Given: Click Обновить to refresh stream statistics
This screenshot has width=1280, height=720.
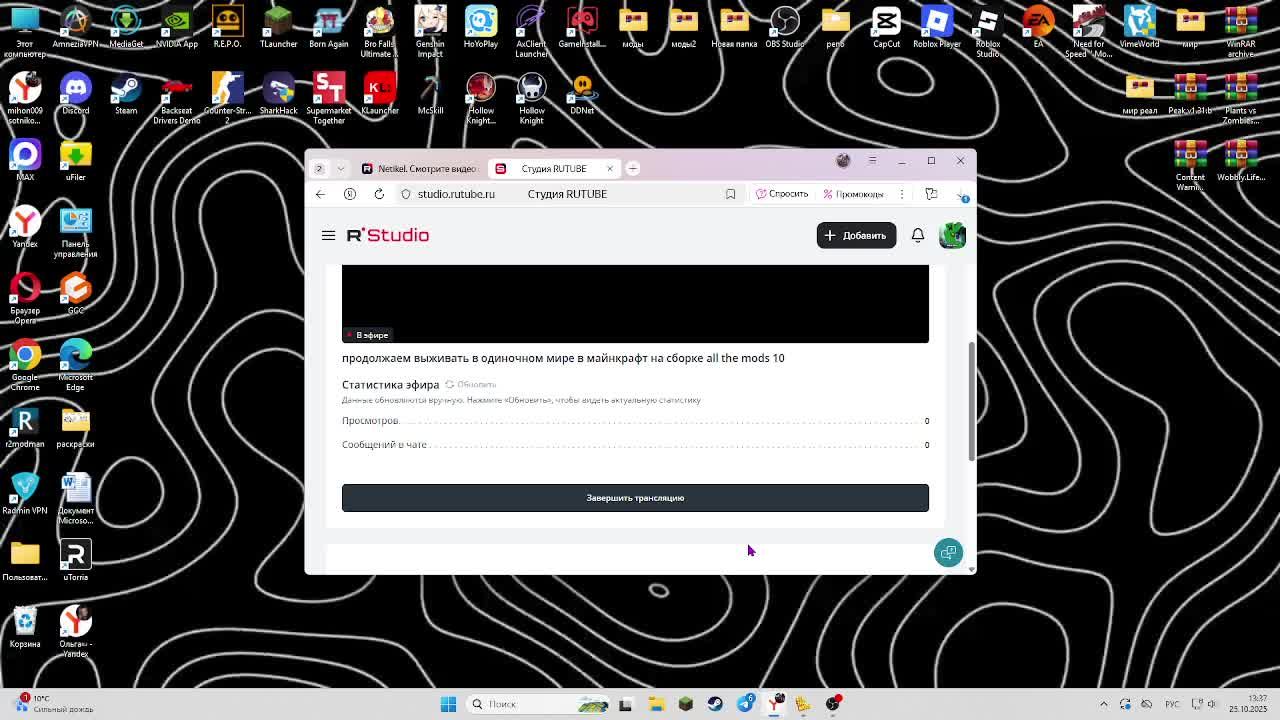Looking at the screenshot, I should tap(471, 384).
